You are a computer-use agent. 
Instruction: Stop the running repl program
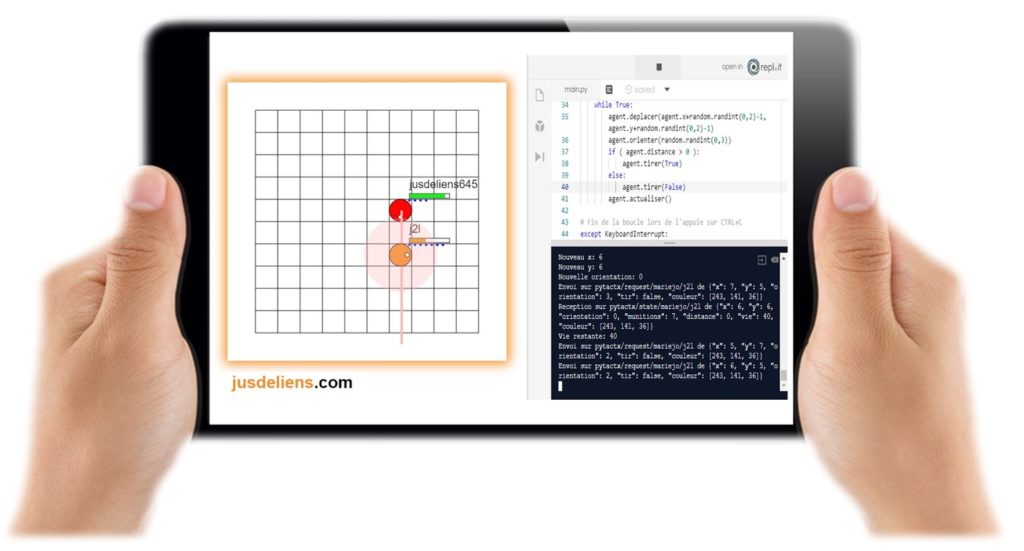pyautogui.click(x=658, y=67)
